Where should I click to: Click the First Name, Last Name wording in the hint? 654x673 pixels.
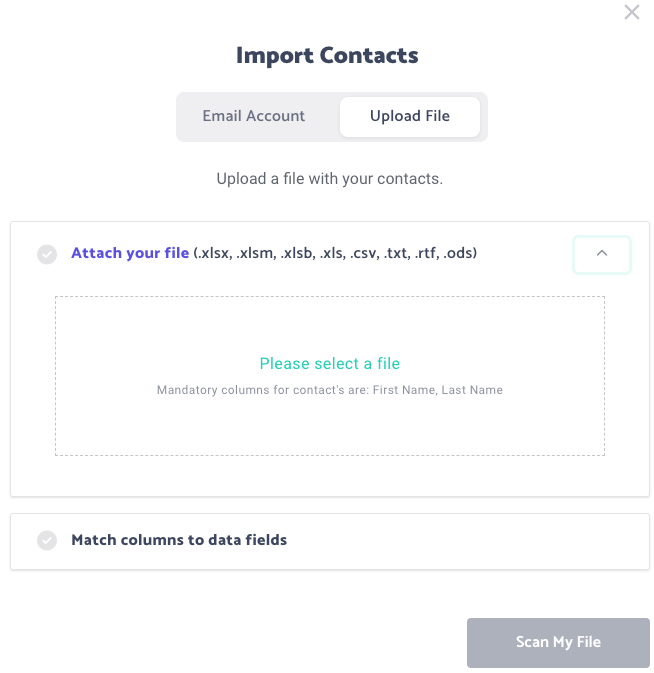point(438,390)
